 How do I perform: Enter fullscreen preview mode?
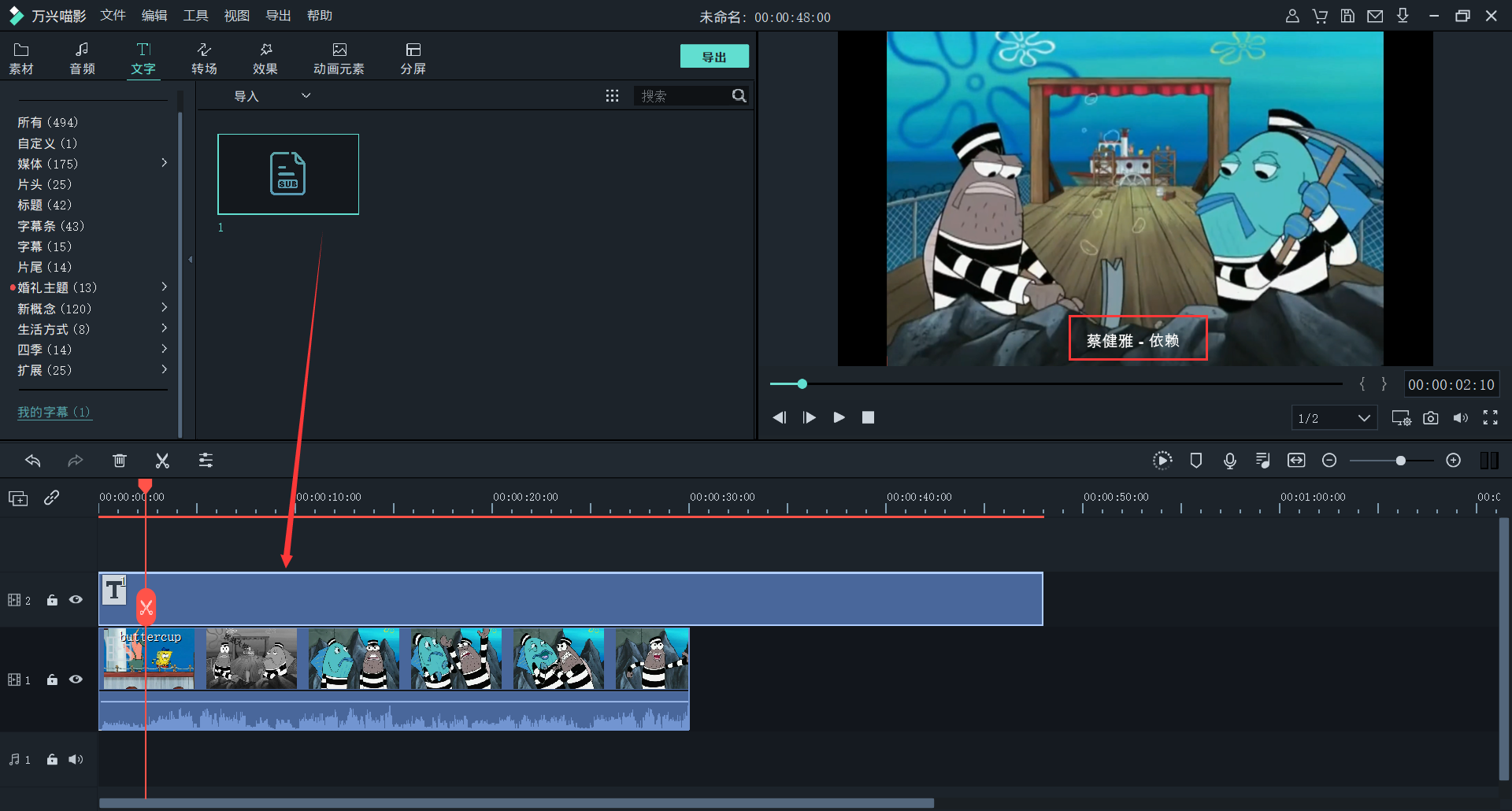pyautogui.click(x=1490, y=418)
